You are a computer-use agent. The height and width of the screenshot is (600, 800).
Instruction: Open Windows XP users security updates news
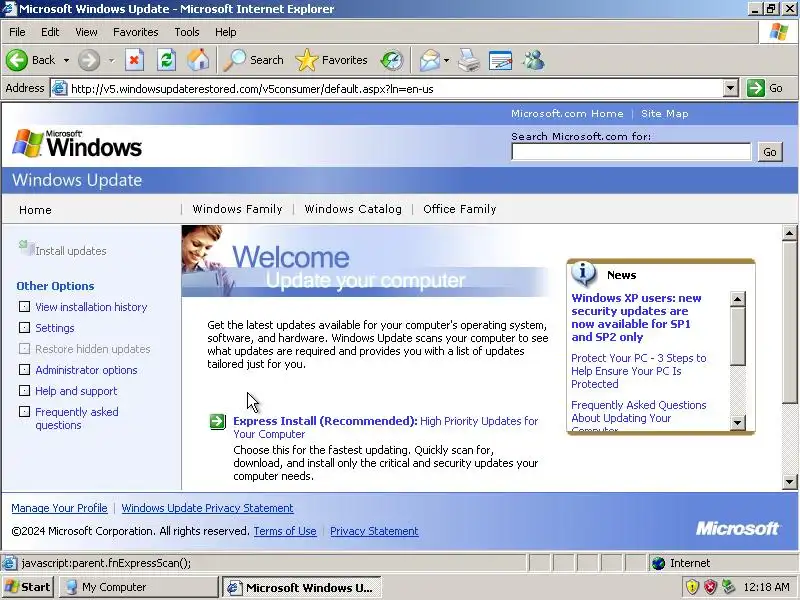[636, 317]
